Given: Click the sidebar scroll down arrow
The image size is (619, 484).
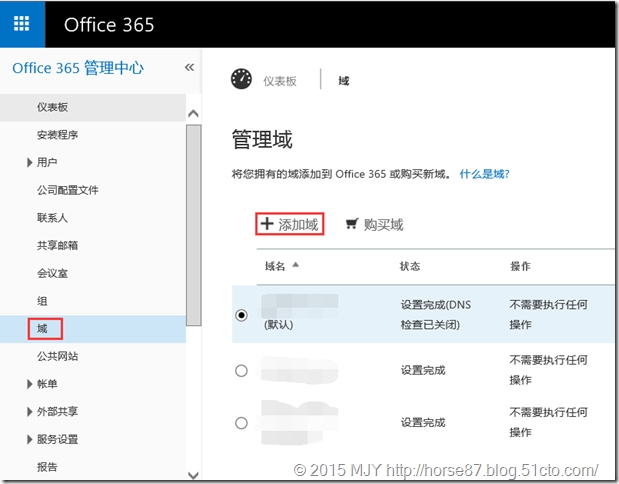Looking at the screenshot, I should coord(193,475).
